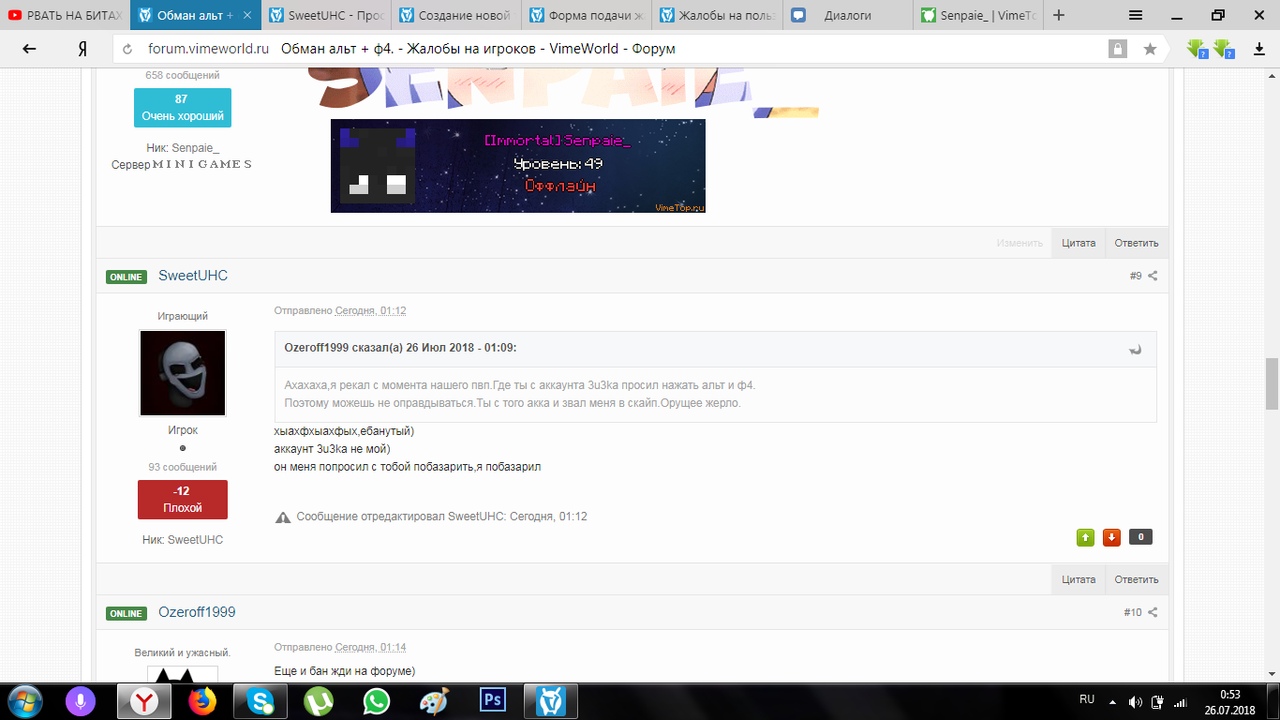Click 'Цитата' button under Senpaie_ post
The height and width of the screenshot is (720, 1280).
tap(1078, 243)
